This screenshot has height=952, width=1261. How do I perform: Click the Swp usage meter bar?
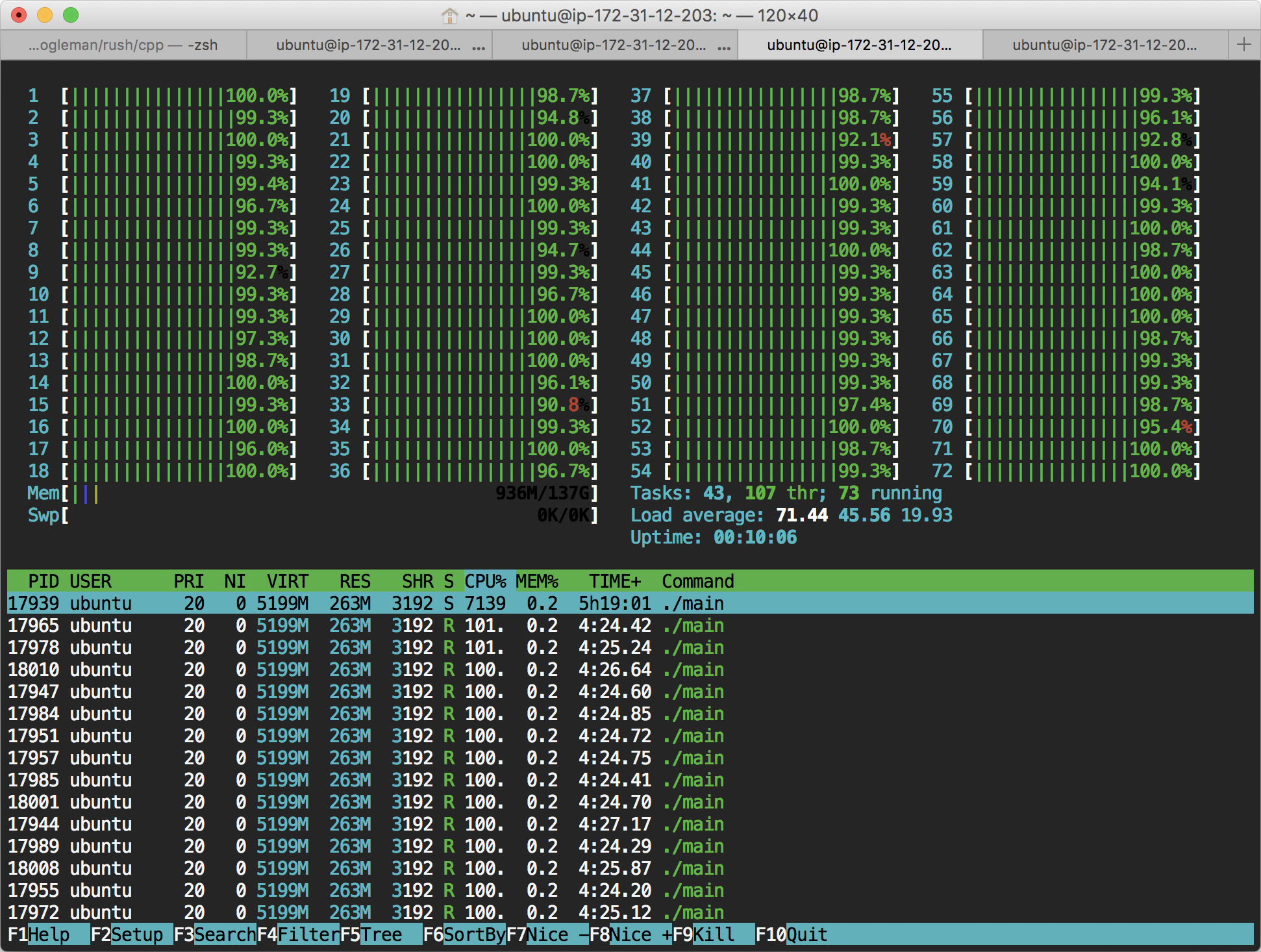point(313,516)
